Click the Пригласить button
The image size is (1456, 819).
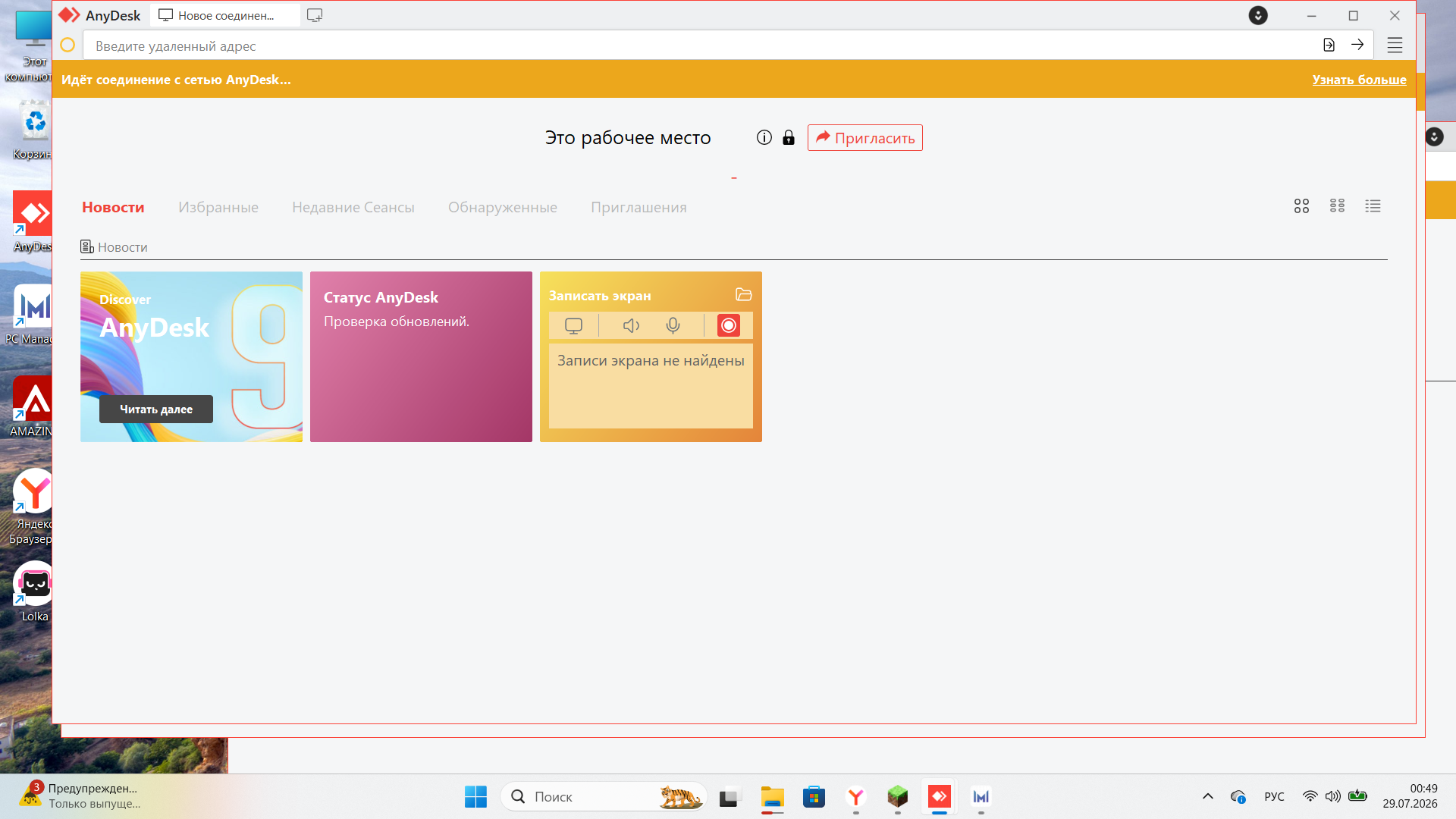(865, 138)
